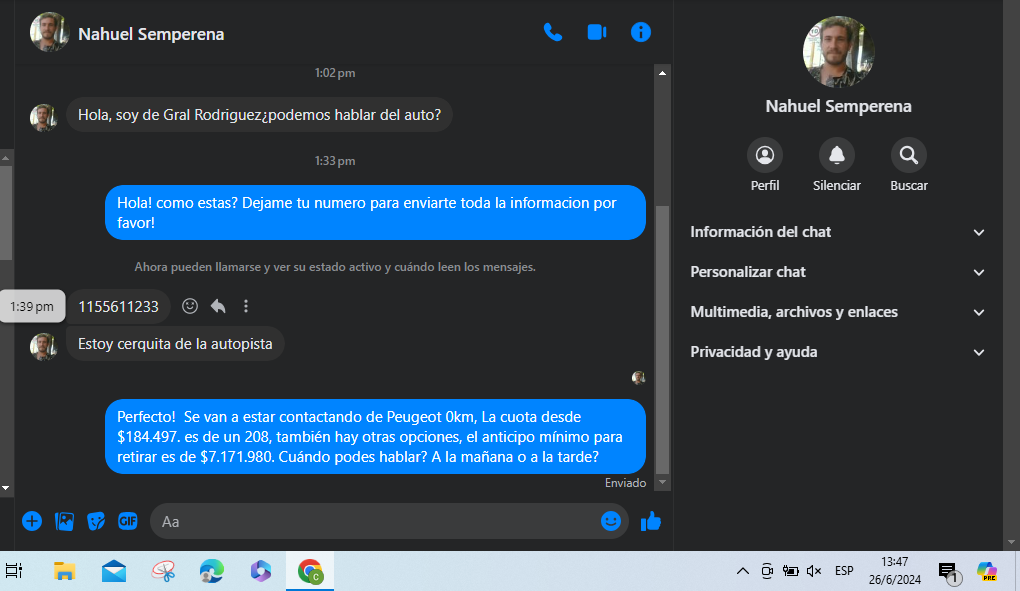Choose a sticker to send
Viewport: 1020px width, 591px height.
point(96,521)
